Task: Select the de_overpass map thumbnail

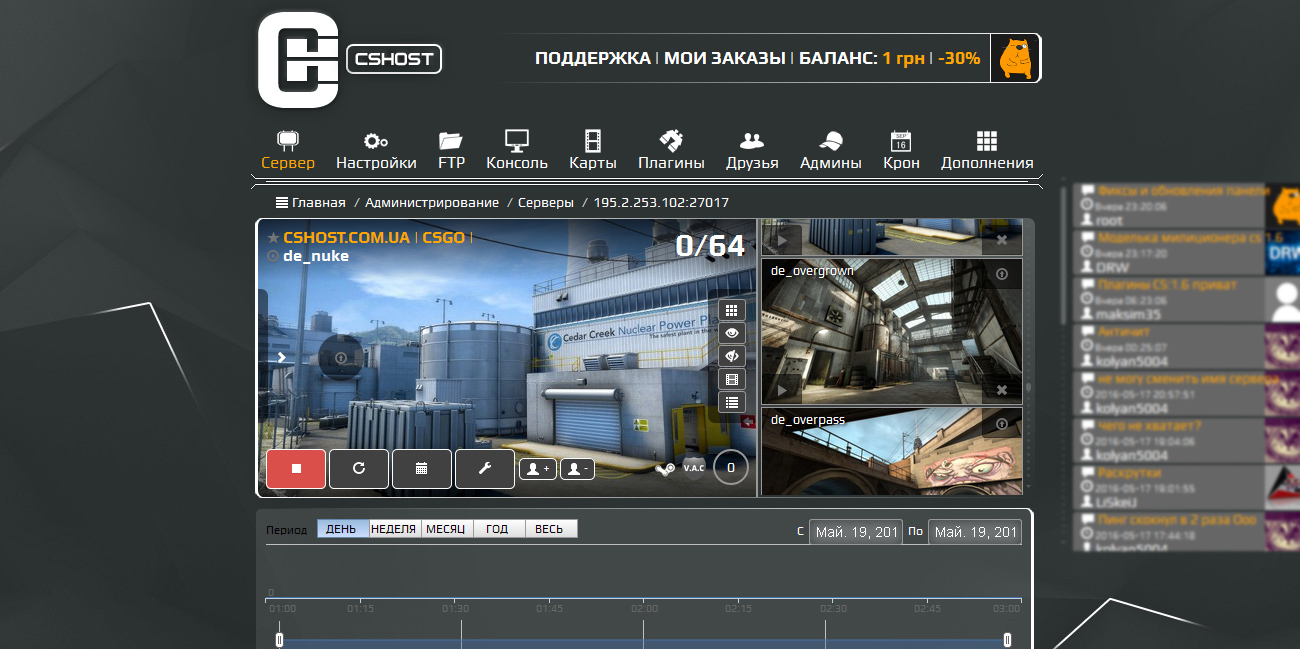Action: 892,451
